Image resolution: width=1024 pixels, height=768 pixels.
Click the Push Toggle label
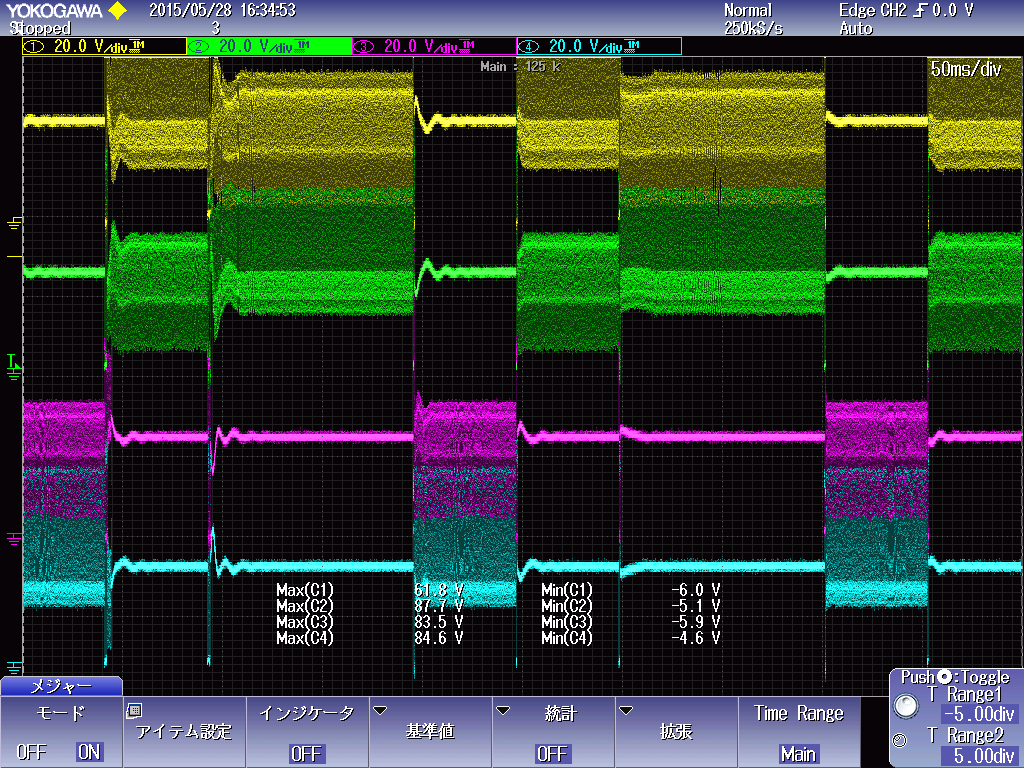tap(955, 677)
